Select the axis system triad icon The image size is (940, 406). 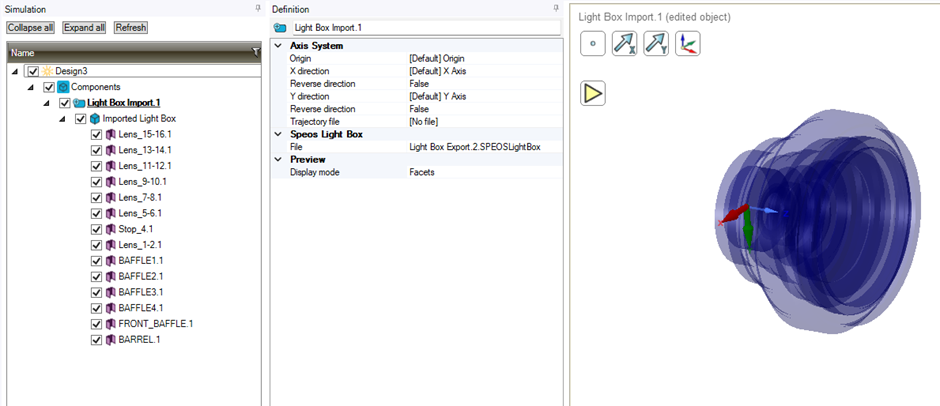(x=688, y=44)
